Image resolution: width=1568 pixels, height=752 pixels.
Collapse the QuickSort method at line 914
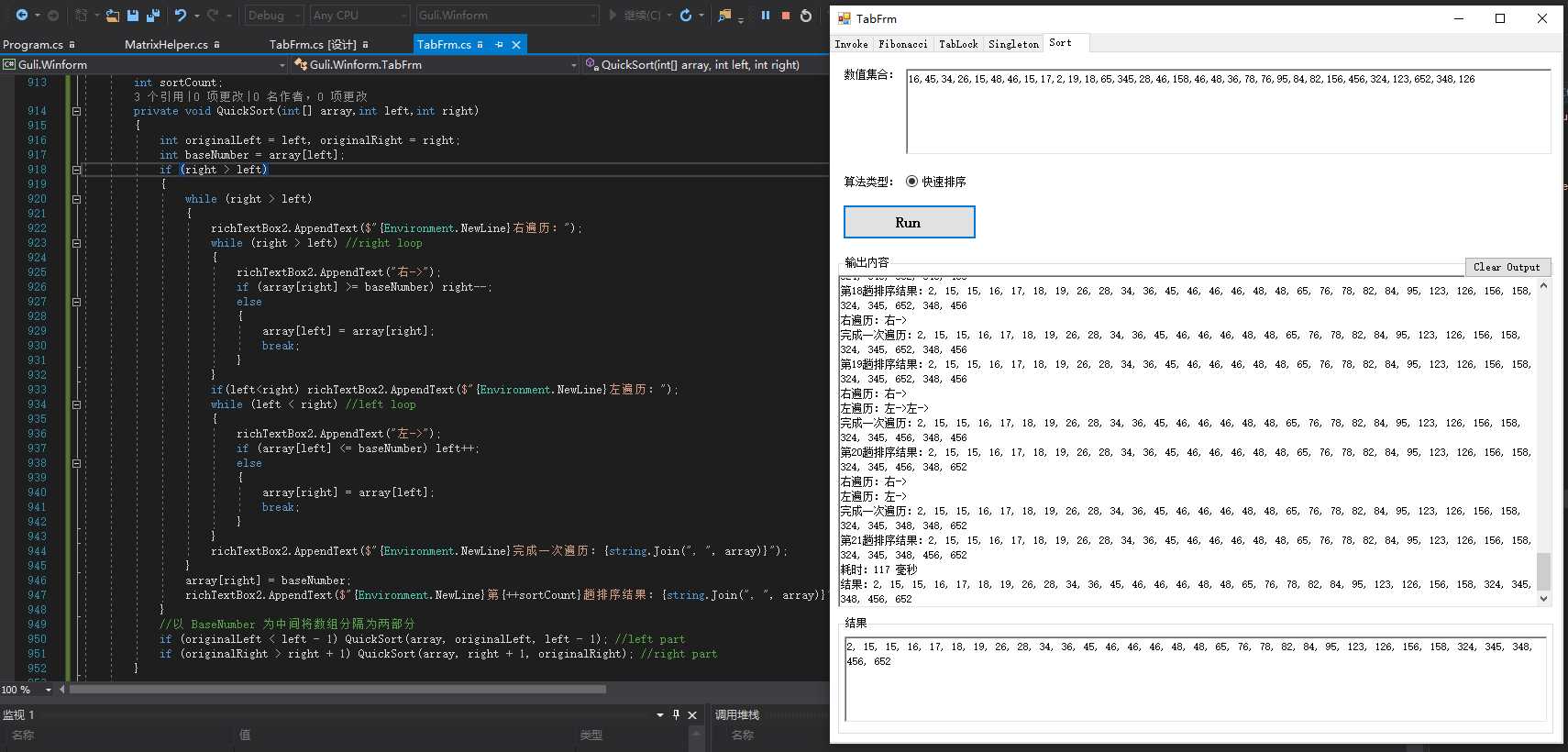76,111
